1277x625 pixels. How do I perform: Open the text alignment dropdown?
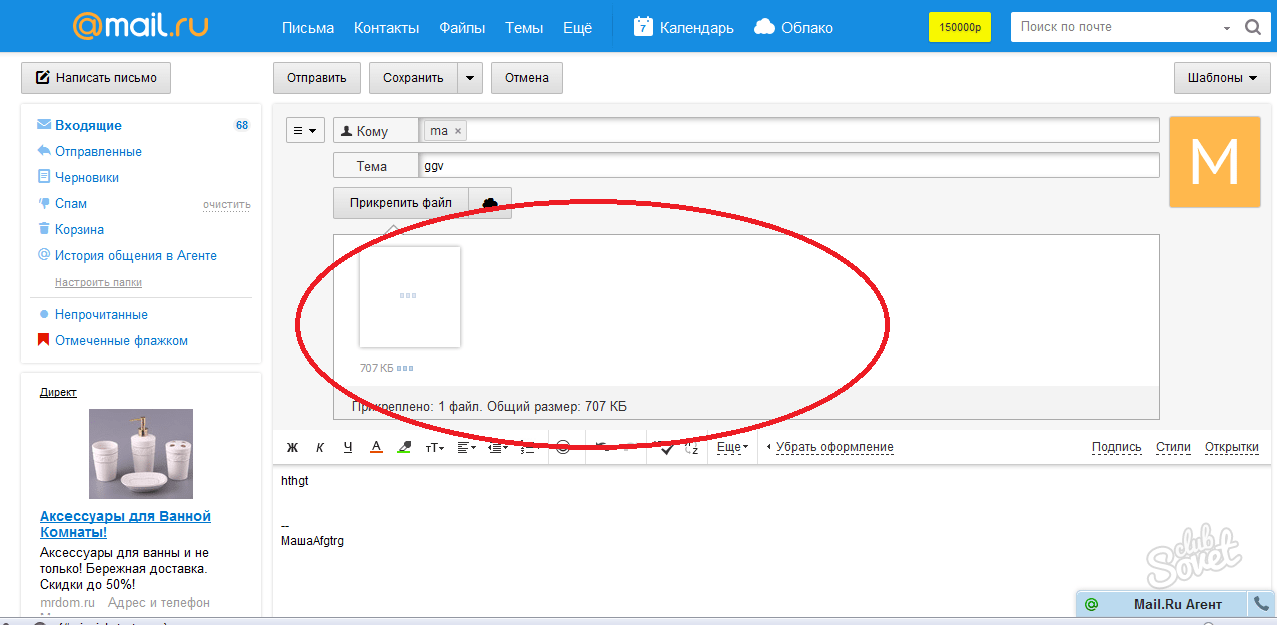point(467,448)
